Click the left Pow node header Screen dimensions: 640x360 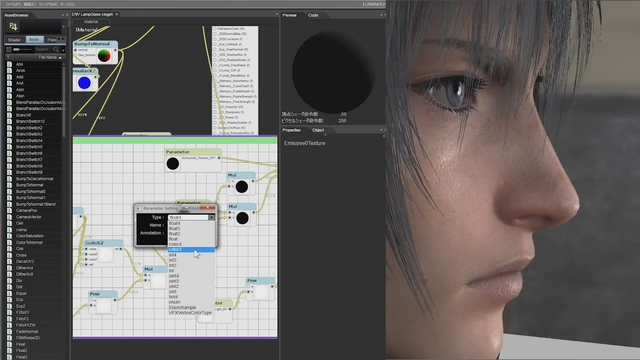point(103,294)
